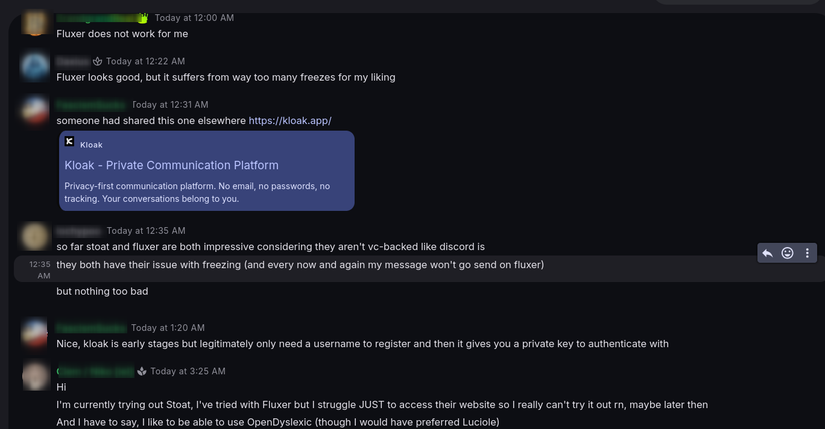The image size is (825, 429).
Task: Reply to the freezing message using the arrow icon
Action: tap(767, 253)
